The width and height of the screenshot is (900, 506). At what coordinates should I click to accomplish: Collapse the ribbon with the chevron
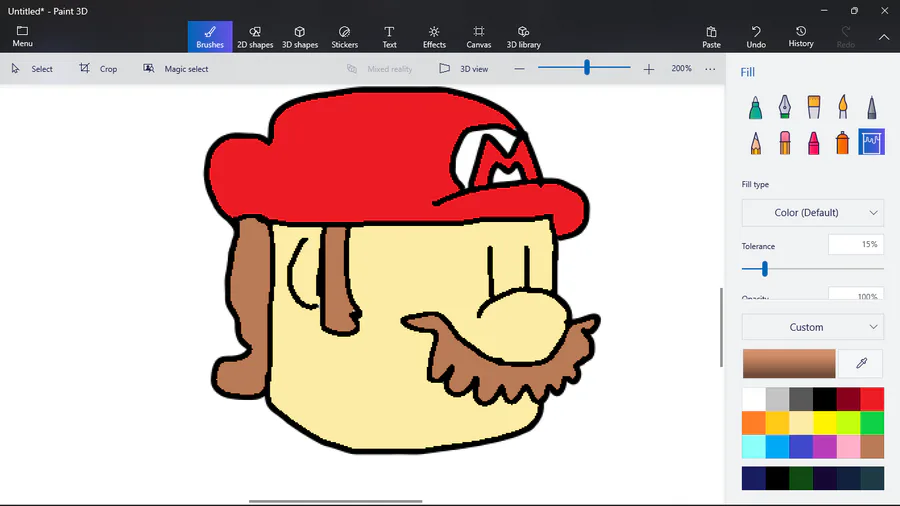pyautogui.click(x=884, y=37)
